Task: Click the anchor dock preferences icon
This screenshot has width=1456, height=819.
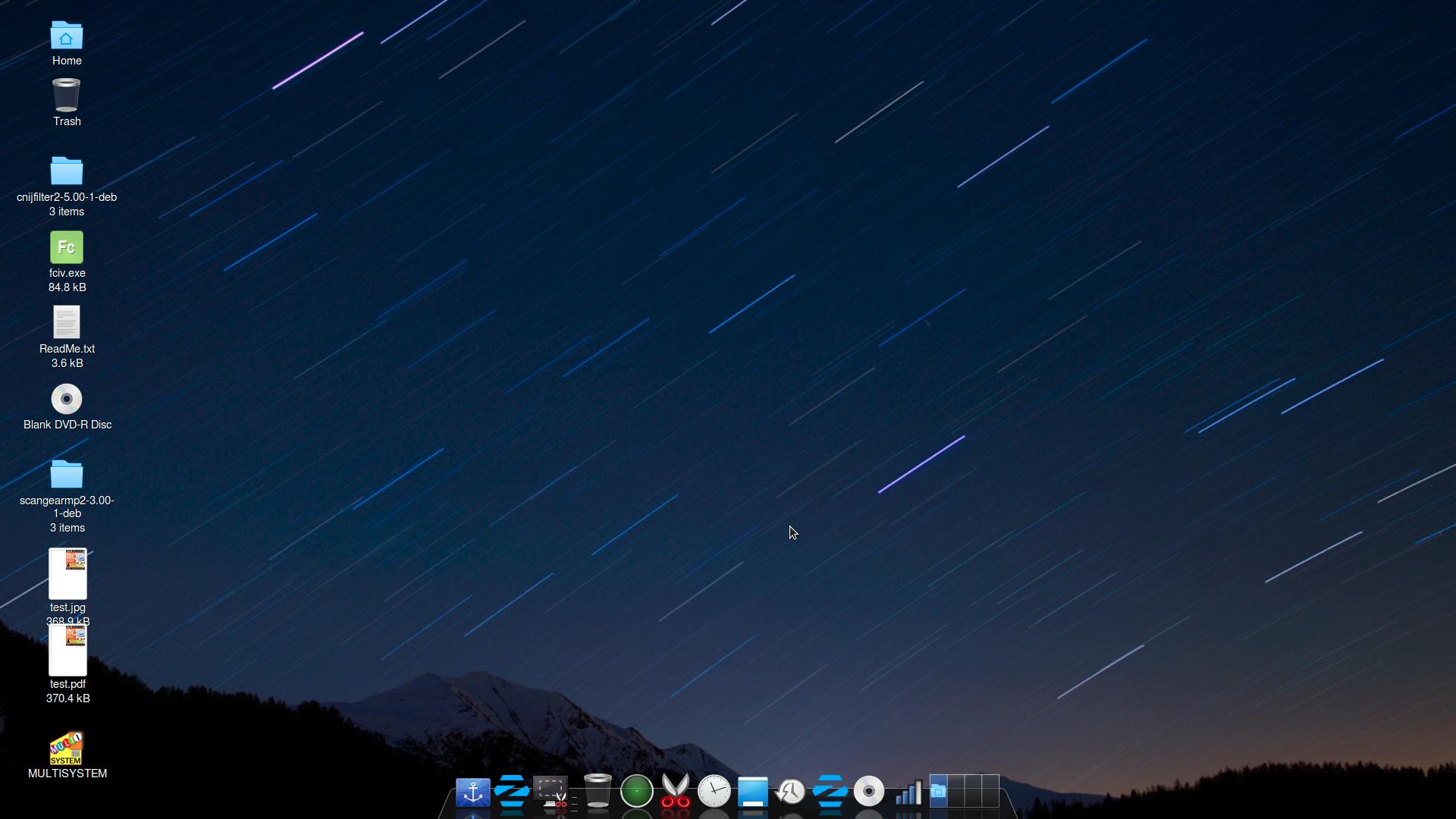Action: [x=472, y=792]
